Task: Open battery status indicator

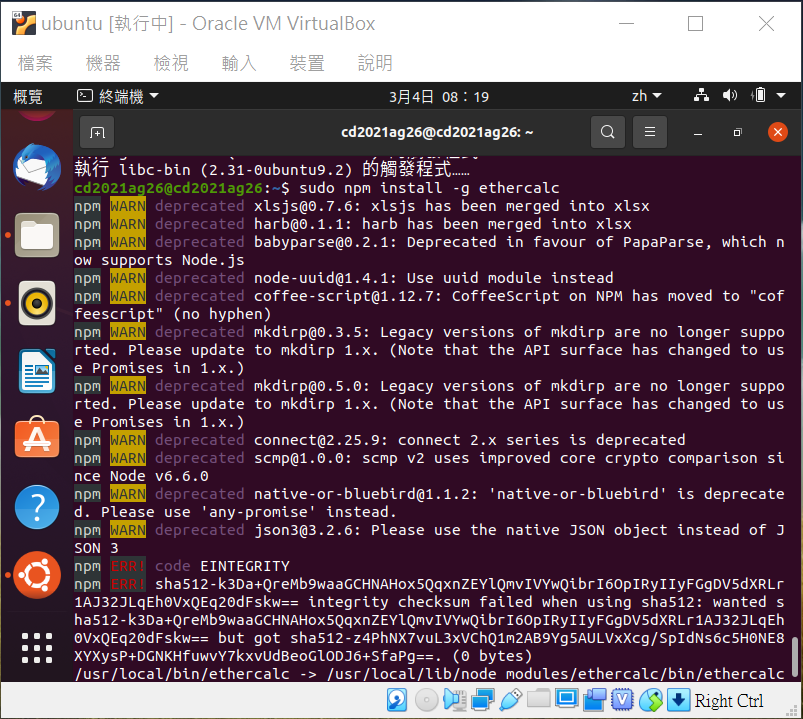Action: [759, 95]
